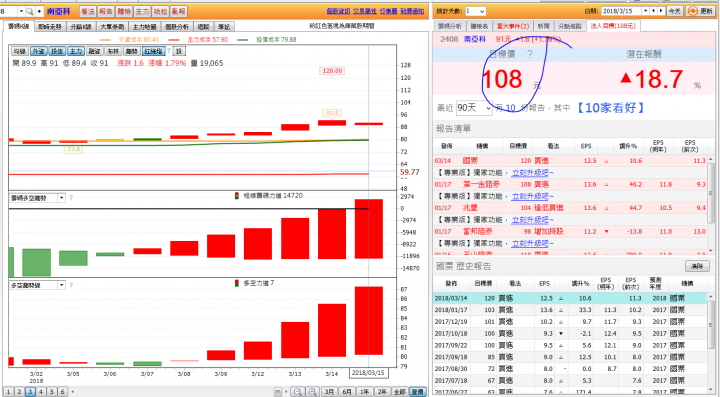Switch to the 主力地圖 tab

[x=144, y=27]
